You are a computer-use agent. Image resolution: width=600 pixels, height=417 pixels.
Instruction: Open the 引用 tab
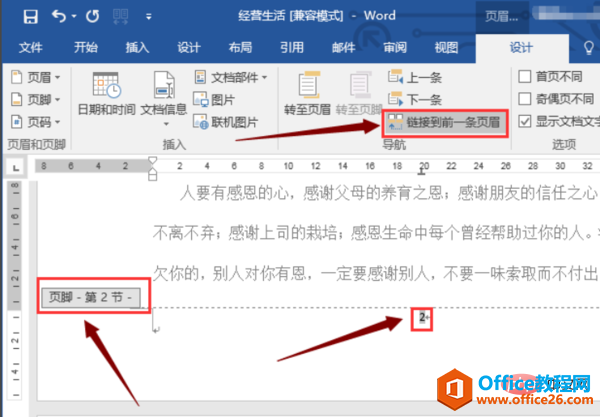(292, 47)
